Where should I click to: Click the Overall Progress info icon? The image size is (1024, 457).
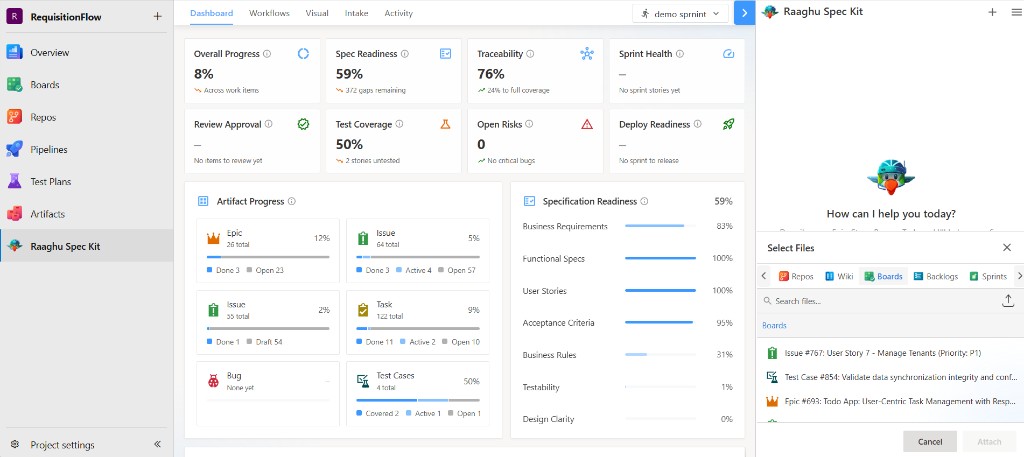pos(267,54)
